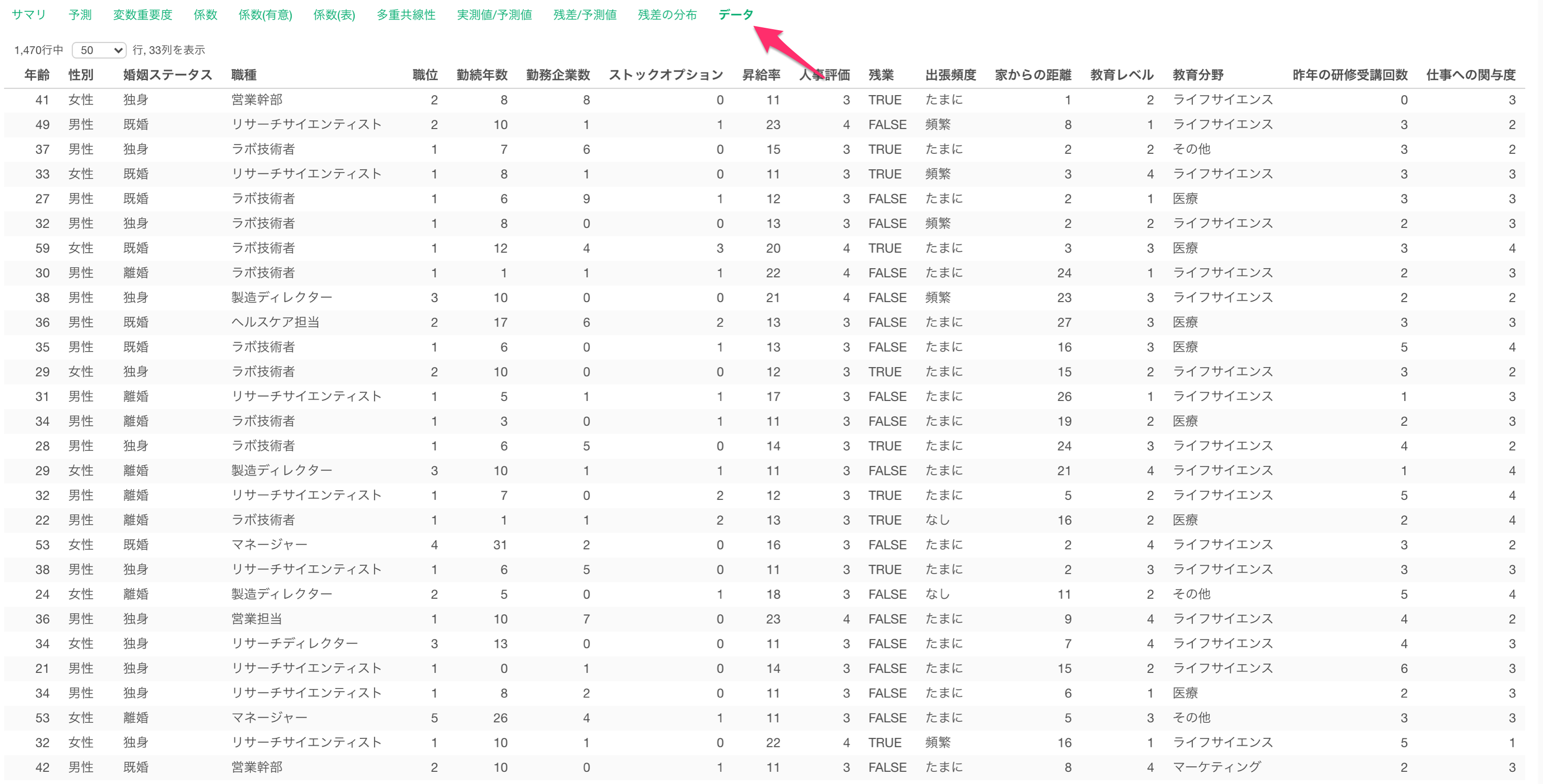Click the 仕事への関与度 column header
Screen dimensions: 1543x784
(1471, 75)
